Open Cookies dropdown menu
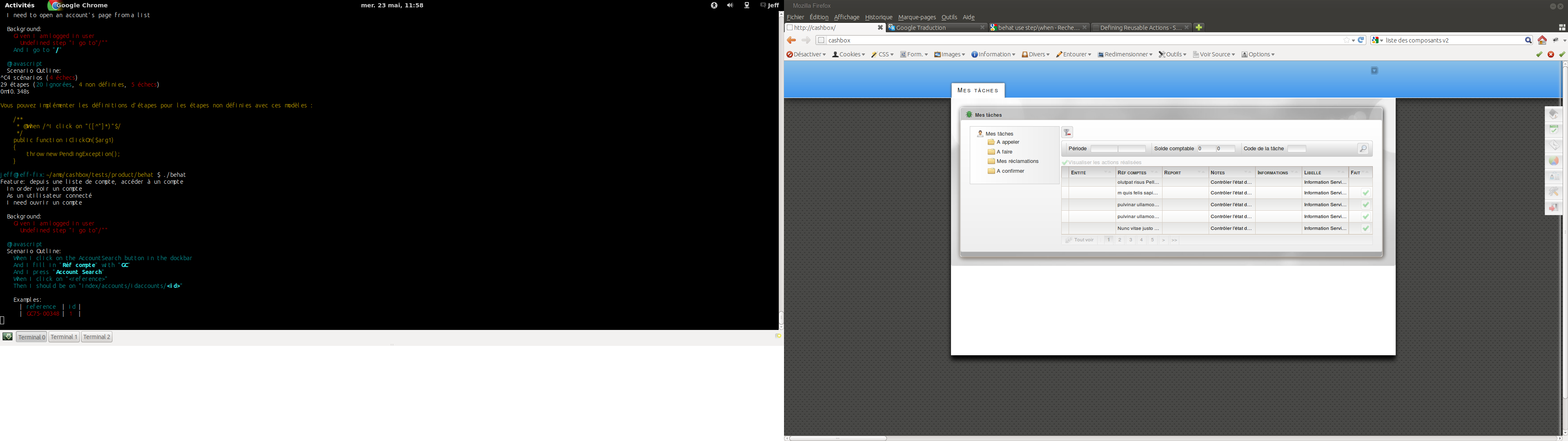This screenshot has height=441, width=1568. click(x=848, y=55)
